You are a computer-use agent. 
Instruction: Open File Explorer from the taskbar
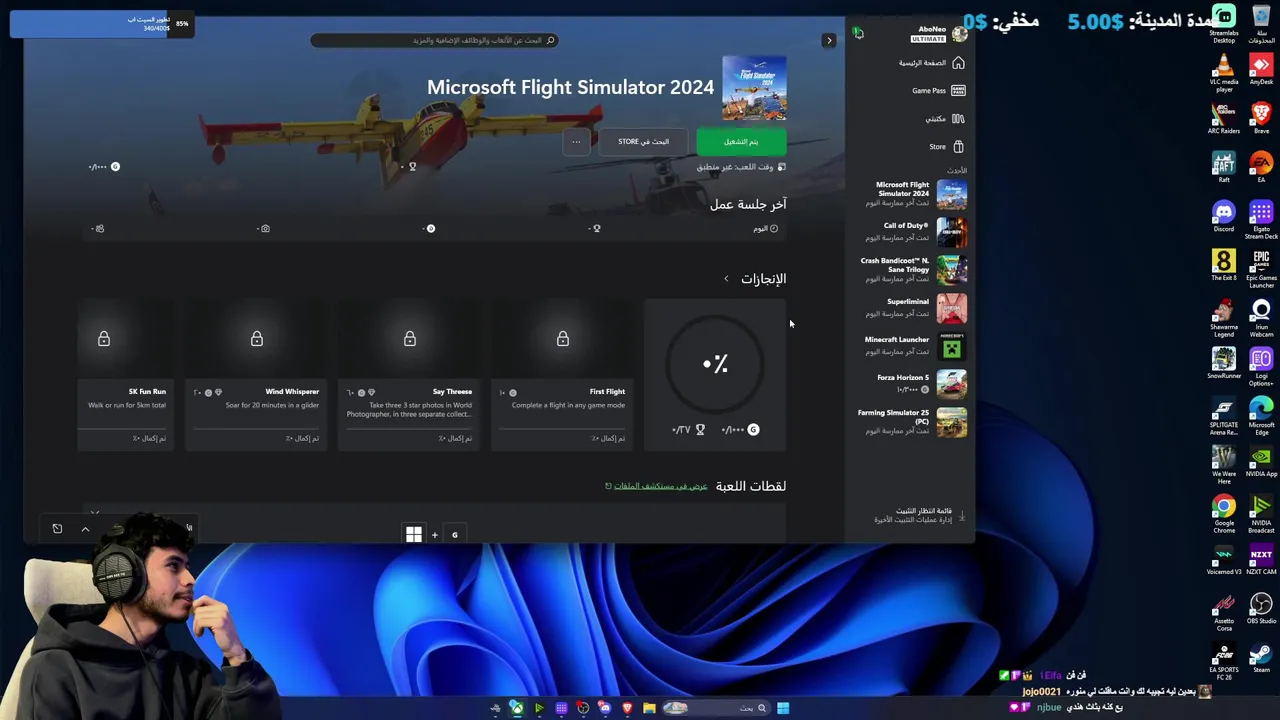coord(649,708)
